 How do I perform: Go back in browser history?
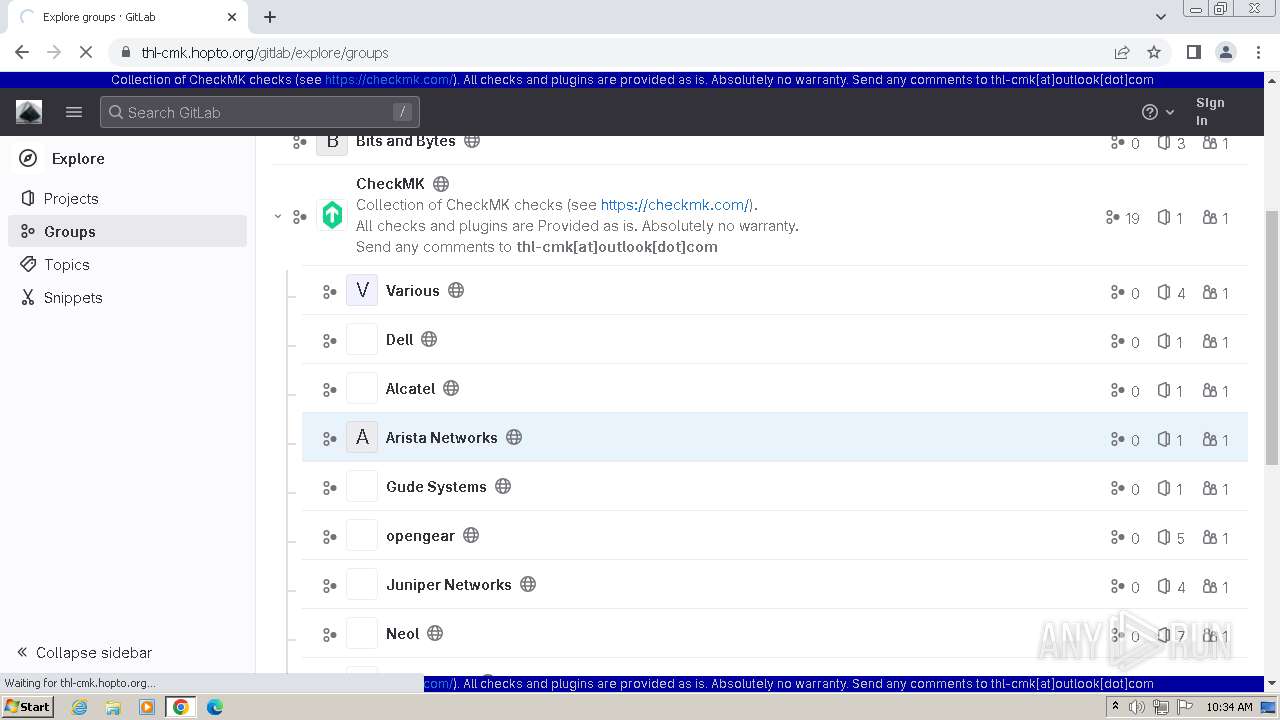[22, 52]
